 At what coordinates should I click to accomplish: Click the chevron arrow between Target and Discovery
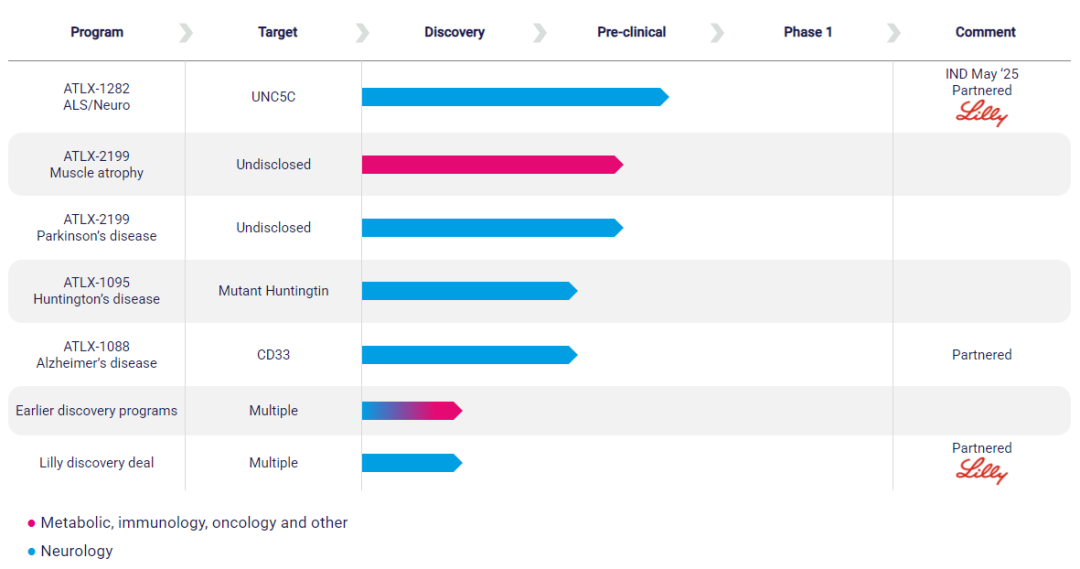click(x=362, y=33)
